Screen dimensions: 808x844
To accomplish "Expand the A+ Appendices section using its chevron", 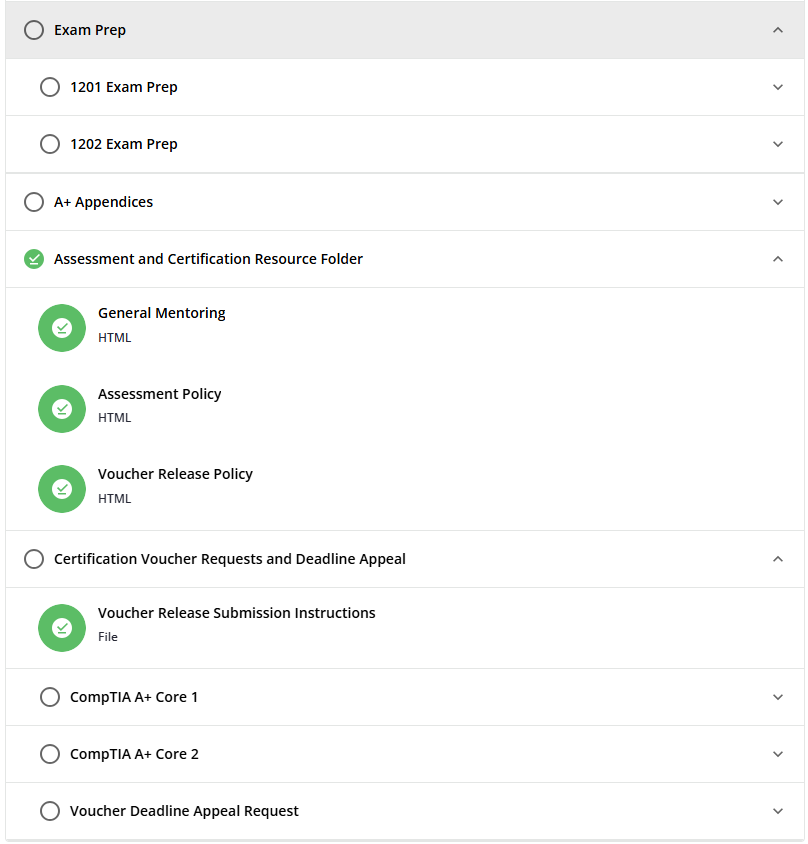I will [778, 202].
